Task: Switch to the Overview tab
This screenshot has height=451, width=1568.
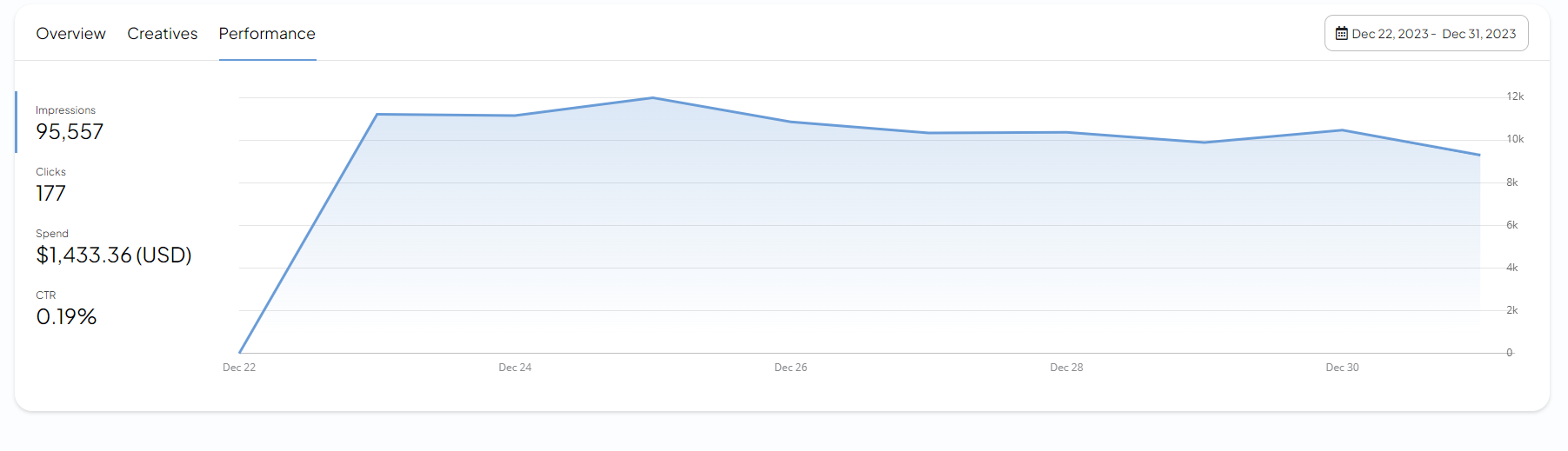Action: [x=70, y=34]
